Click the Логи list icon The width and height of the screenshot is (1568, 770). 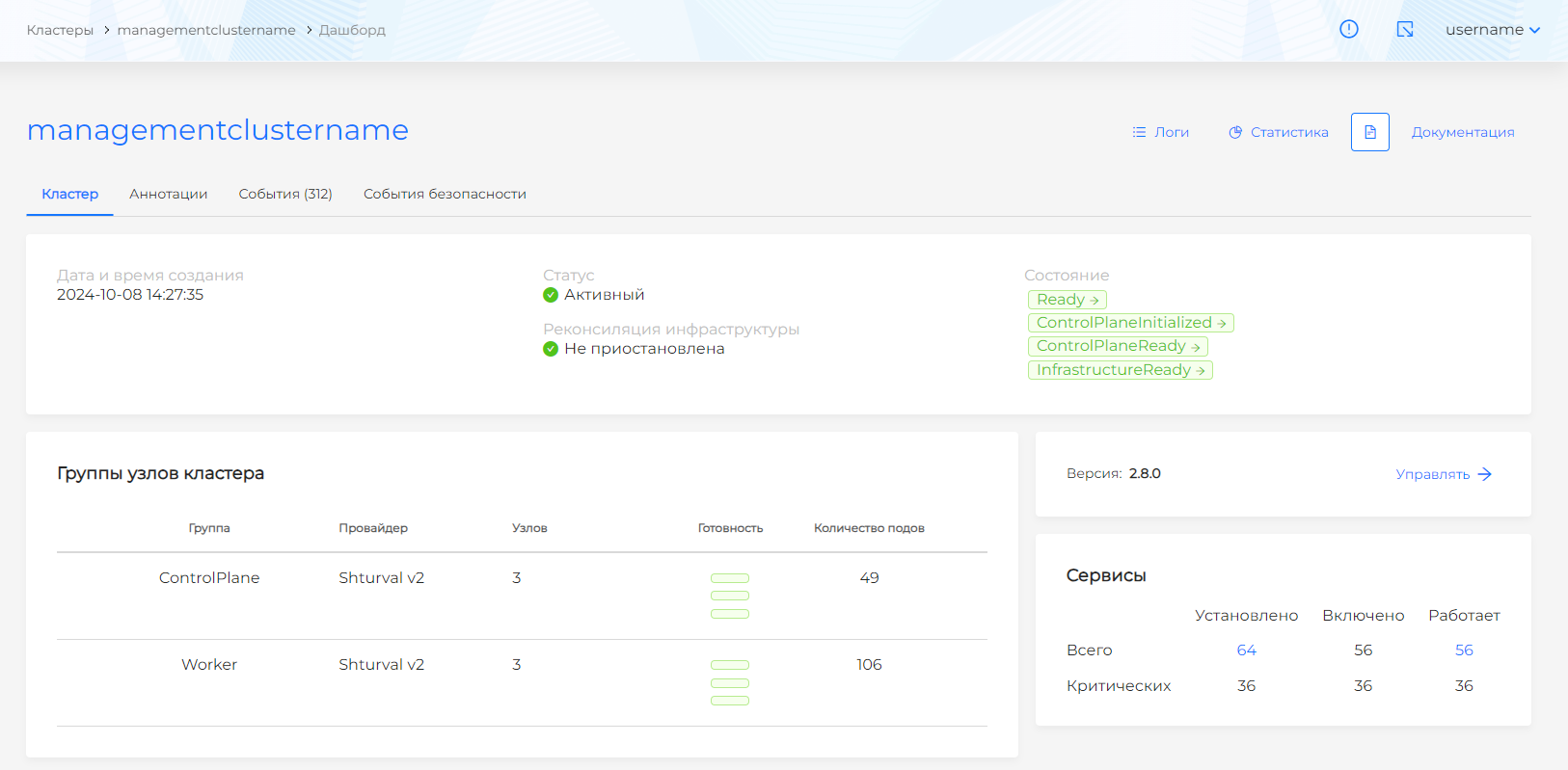pos(1139,132)
